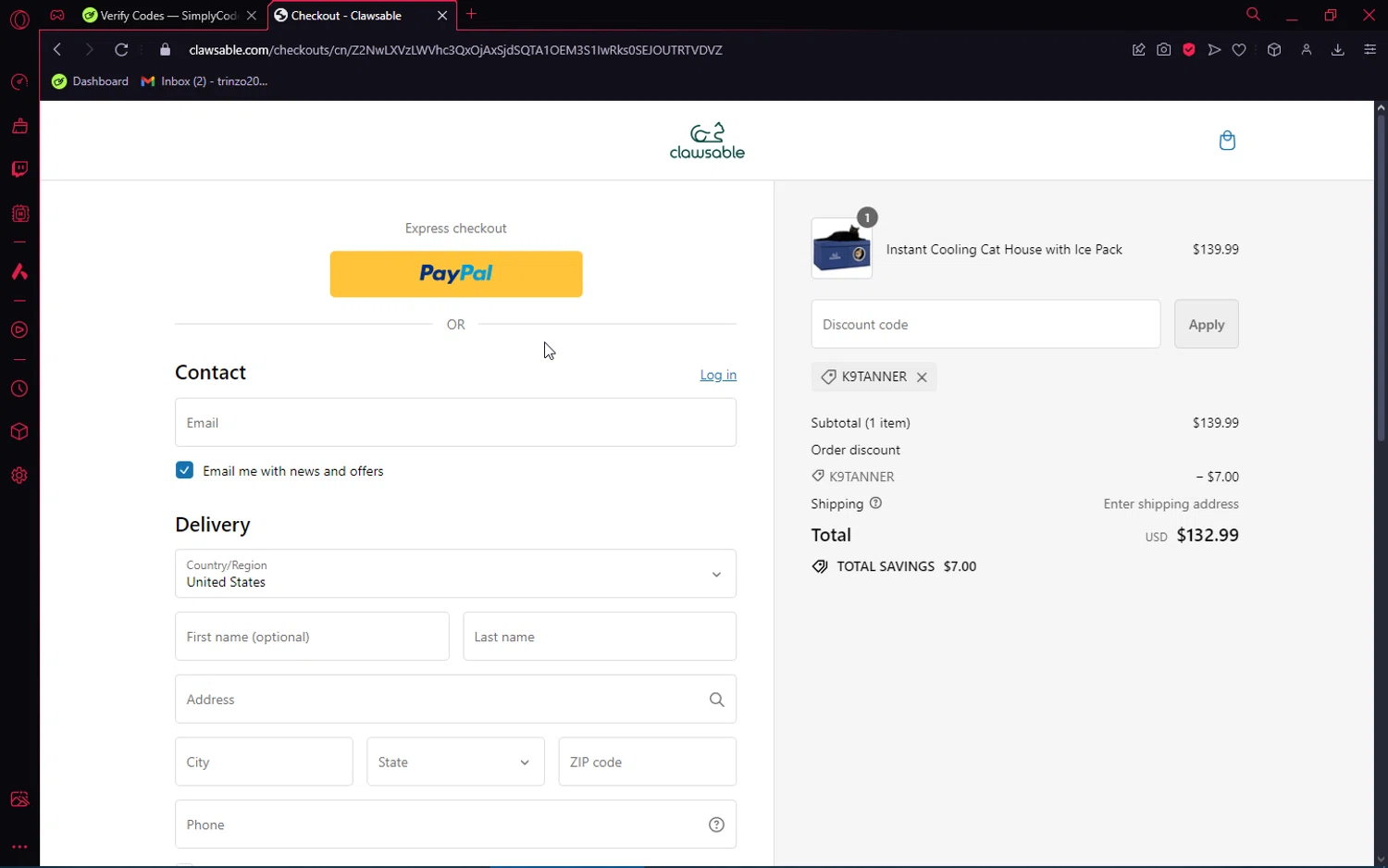Click the Instant Cooling Cat House product name
The width and height of the screenshot is (1388, 868).
[1004, 249]
